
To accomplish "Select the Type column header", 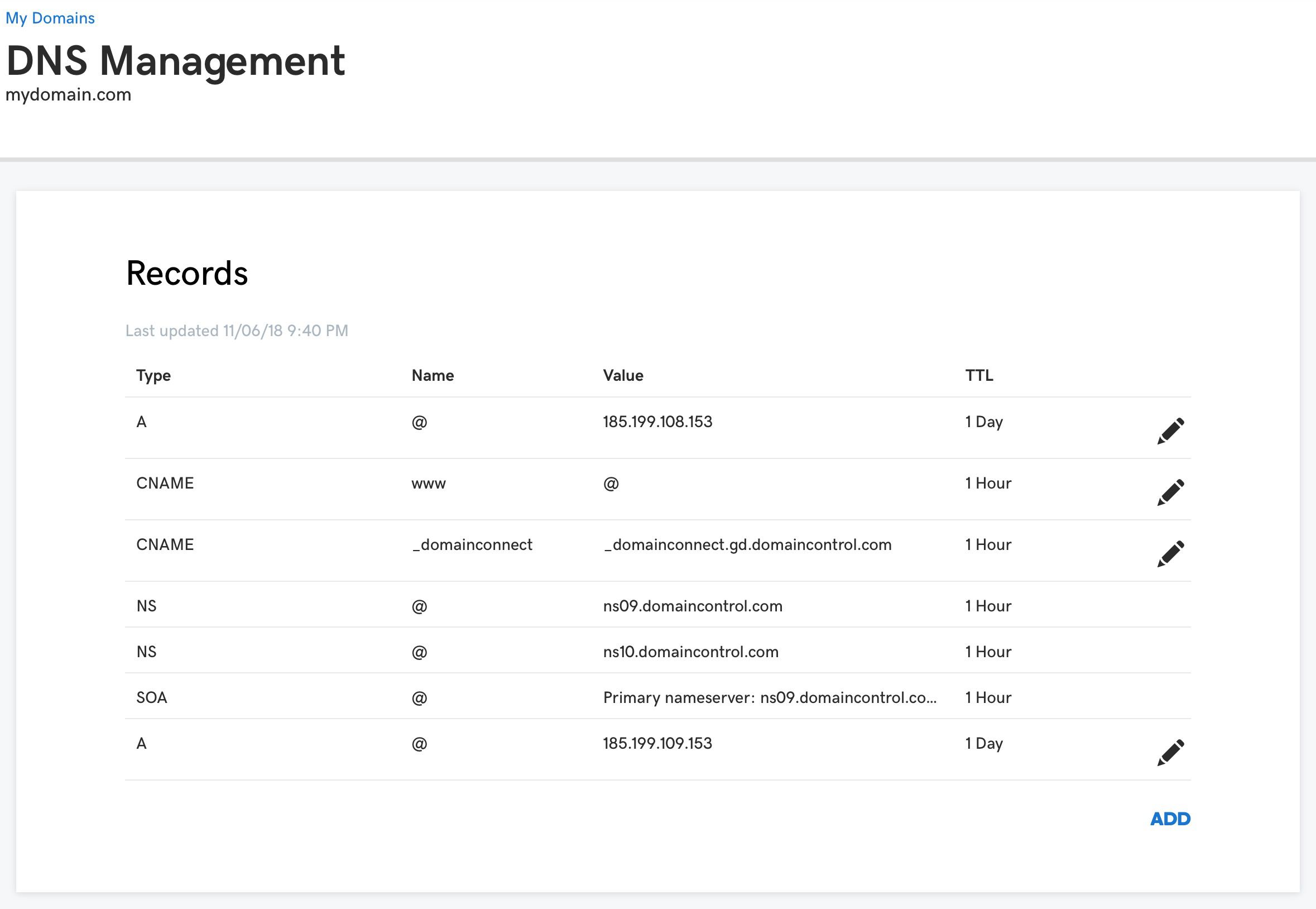I will click(153, 376).
